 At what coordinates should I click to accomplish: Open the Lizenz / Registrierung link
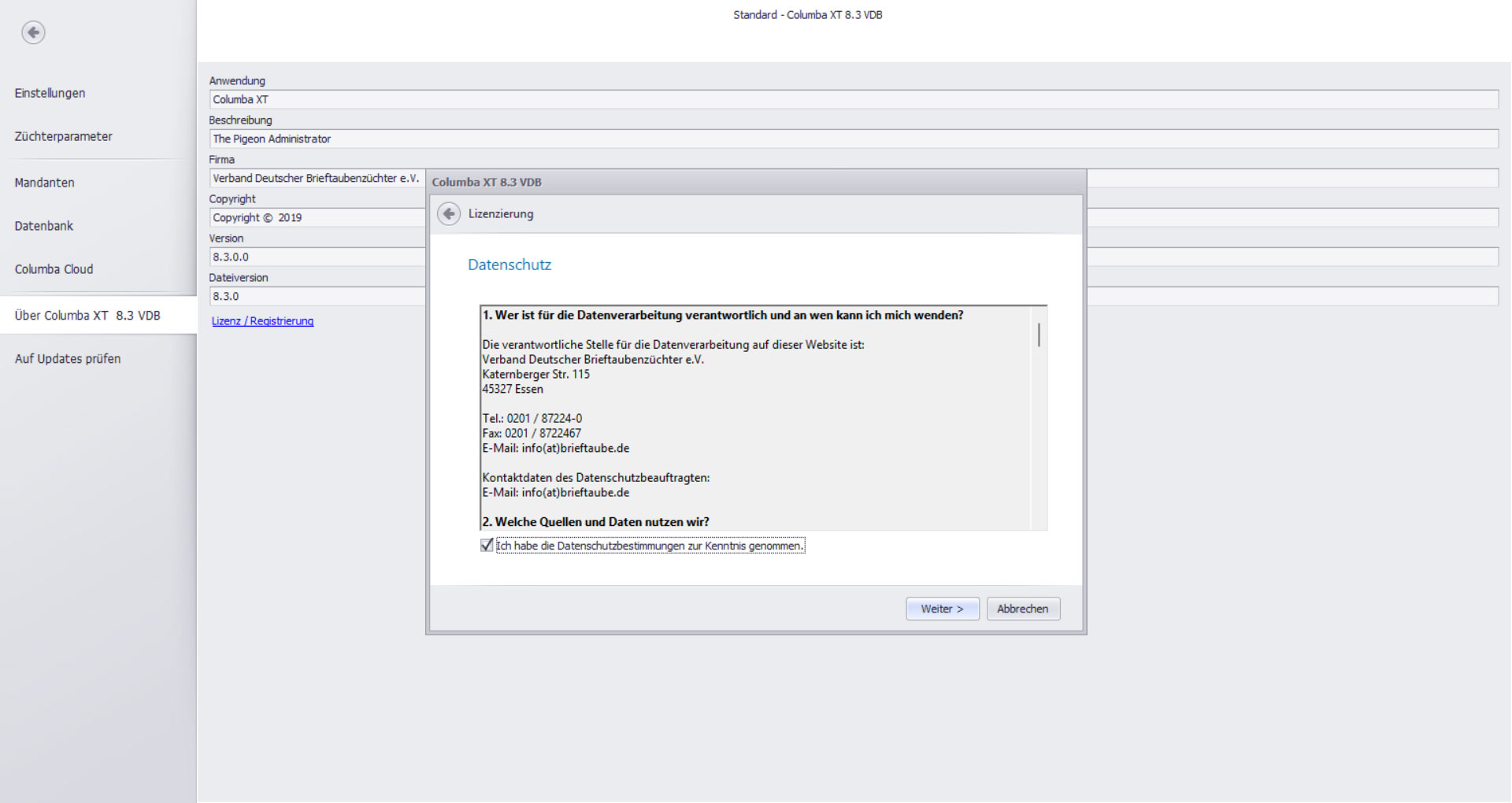point(262,321)
